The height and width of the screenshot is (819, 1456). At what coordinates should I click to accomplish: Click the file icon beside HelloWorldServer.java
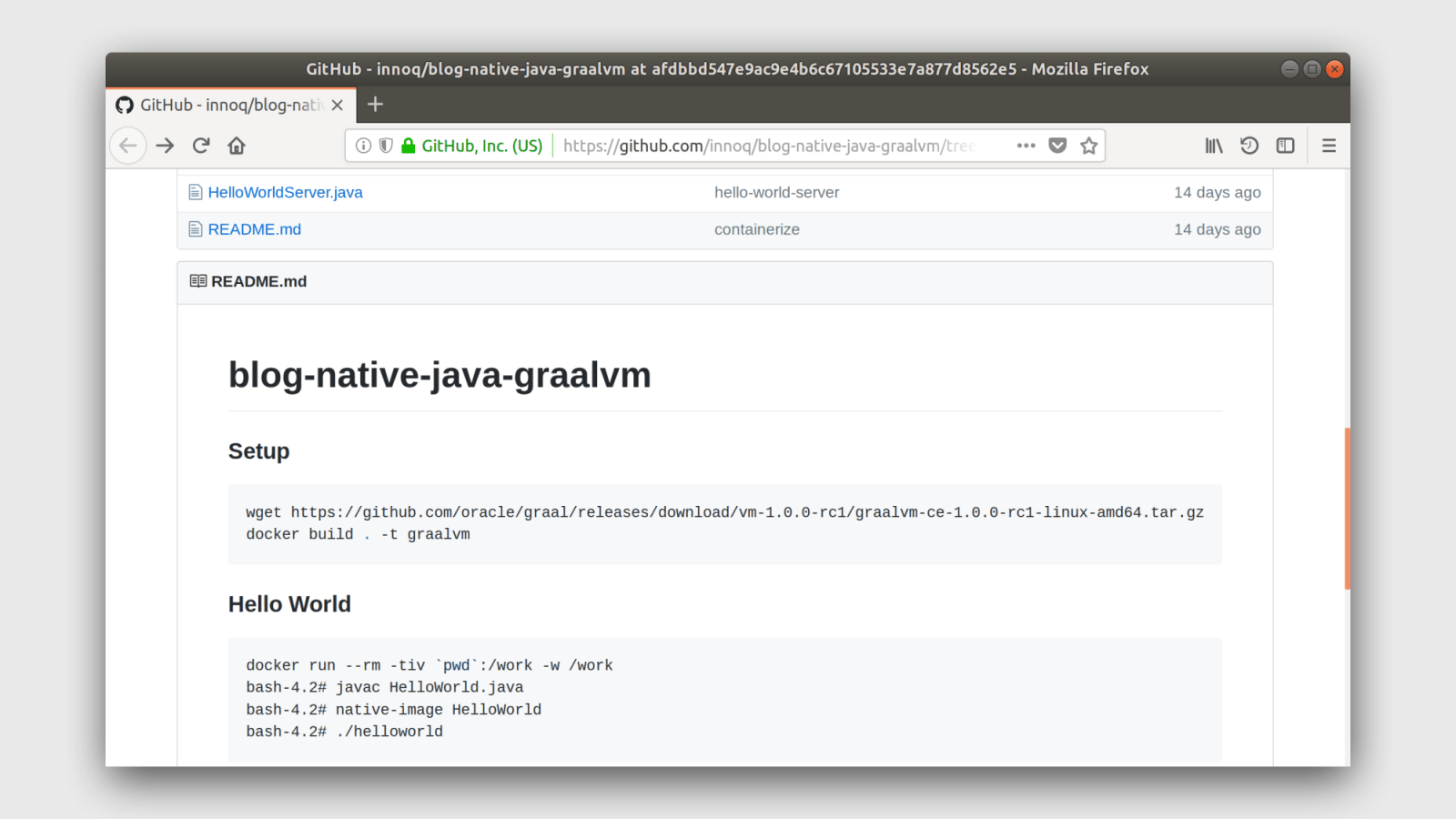coord(195,192)
